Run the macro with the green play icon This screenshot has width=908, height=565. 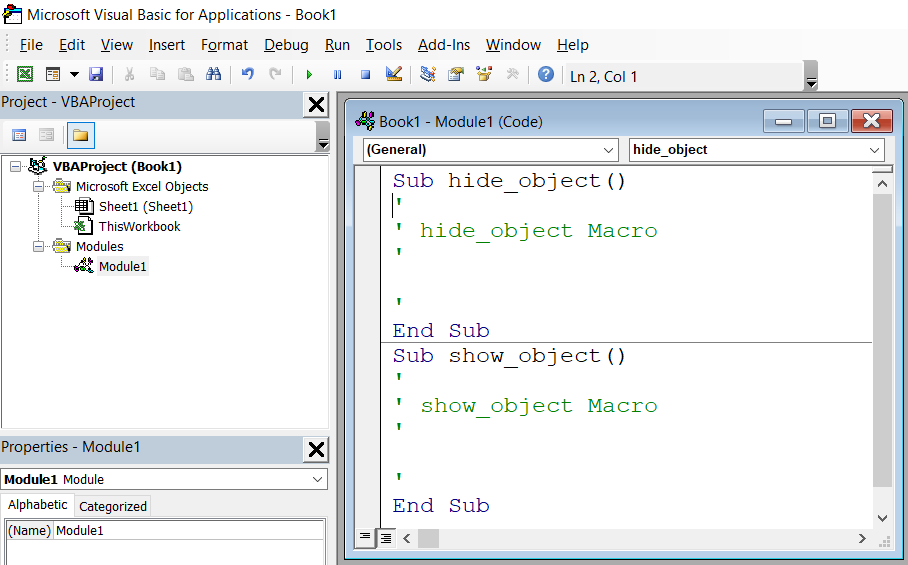(x=309, y=75)
